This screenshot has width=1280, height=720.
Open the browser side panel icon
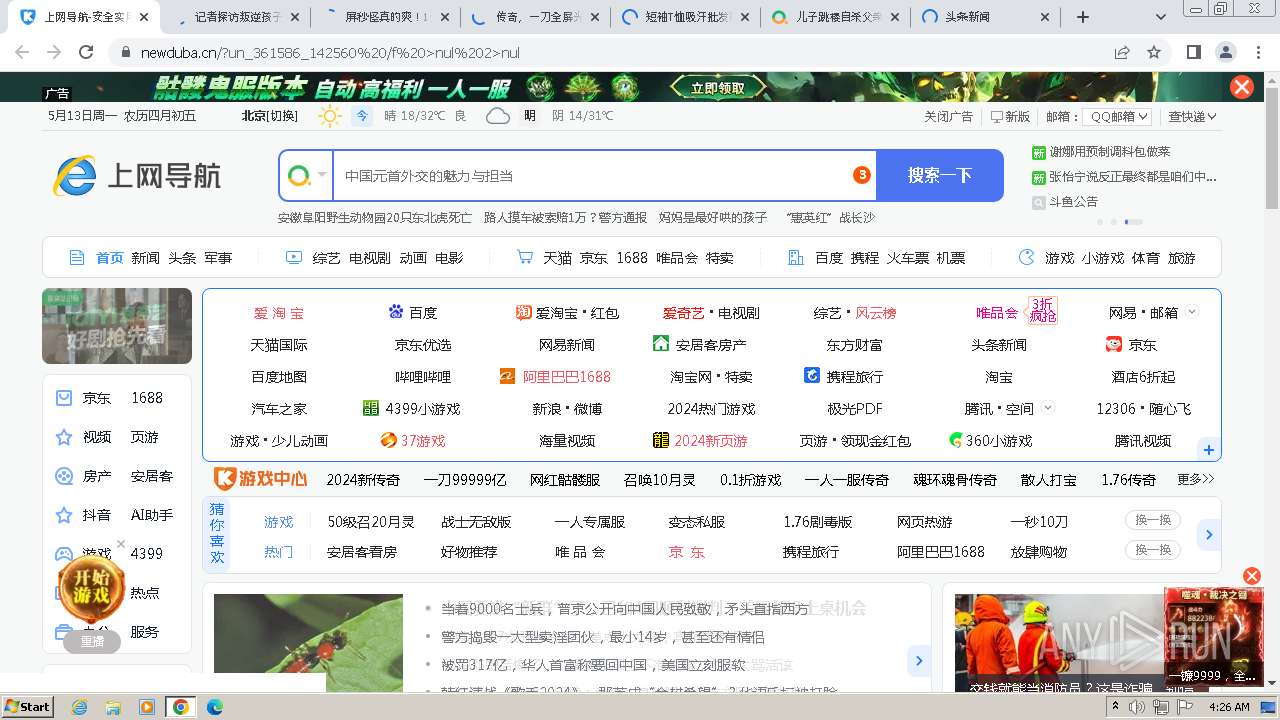point(1194,52)
